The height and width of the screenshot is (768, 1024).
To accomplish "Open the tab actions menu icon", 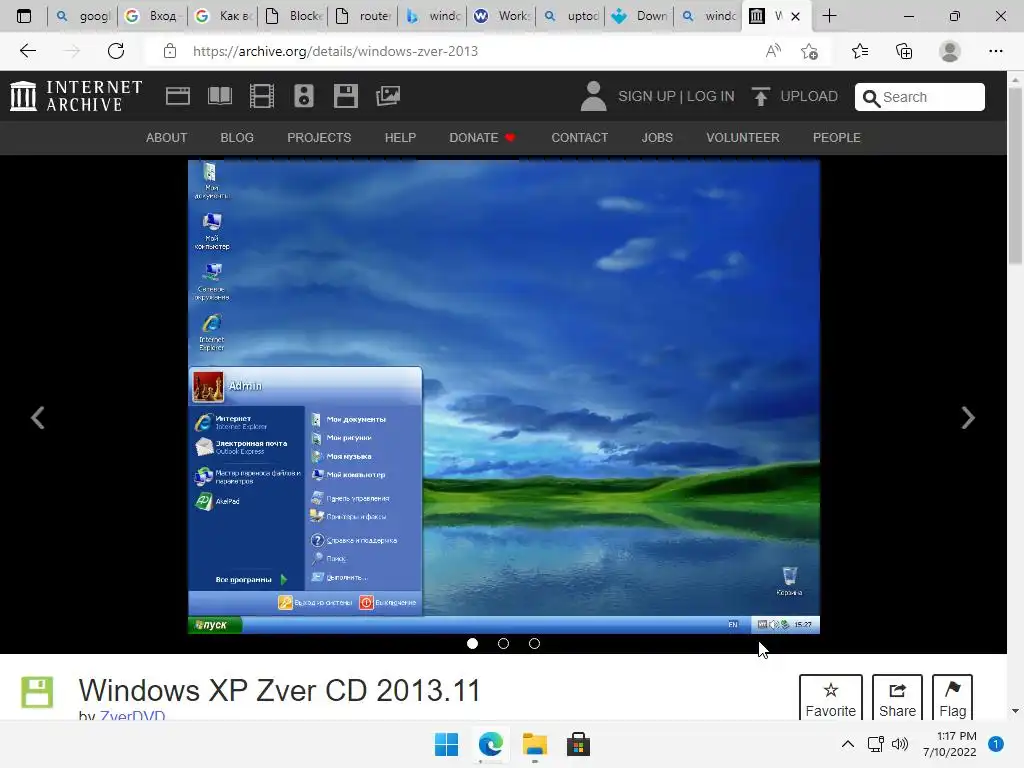I will pyautogui.click(x=24, y=16).
